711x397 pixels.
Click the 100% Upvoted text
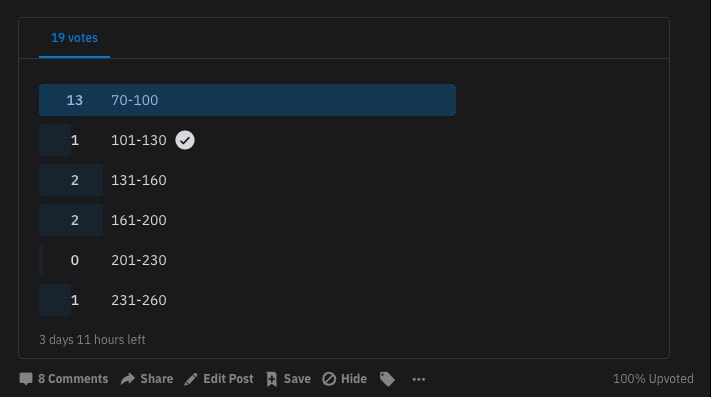pyautogui.click(x=653, y=379)
